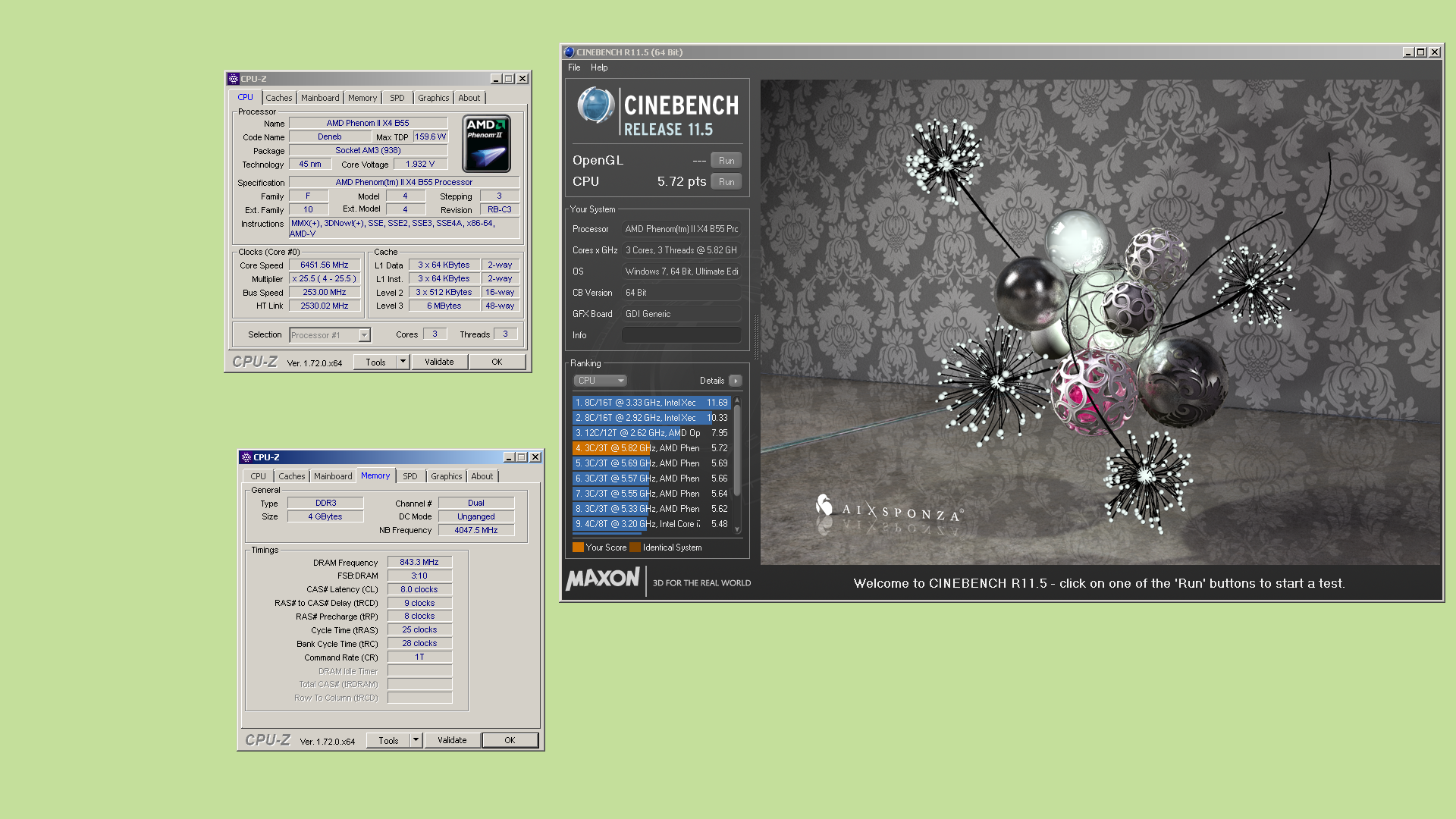Click the Bus Speed value 253.00 MHz
Screen dimensions: 1456x819
click(325, 293)
